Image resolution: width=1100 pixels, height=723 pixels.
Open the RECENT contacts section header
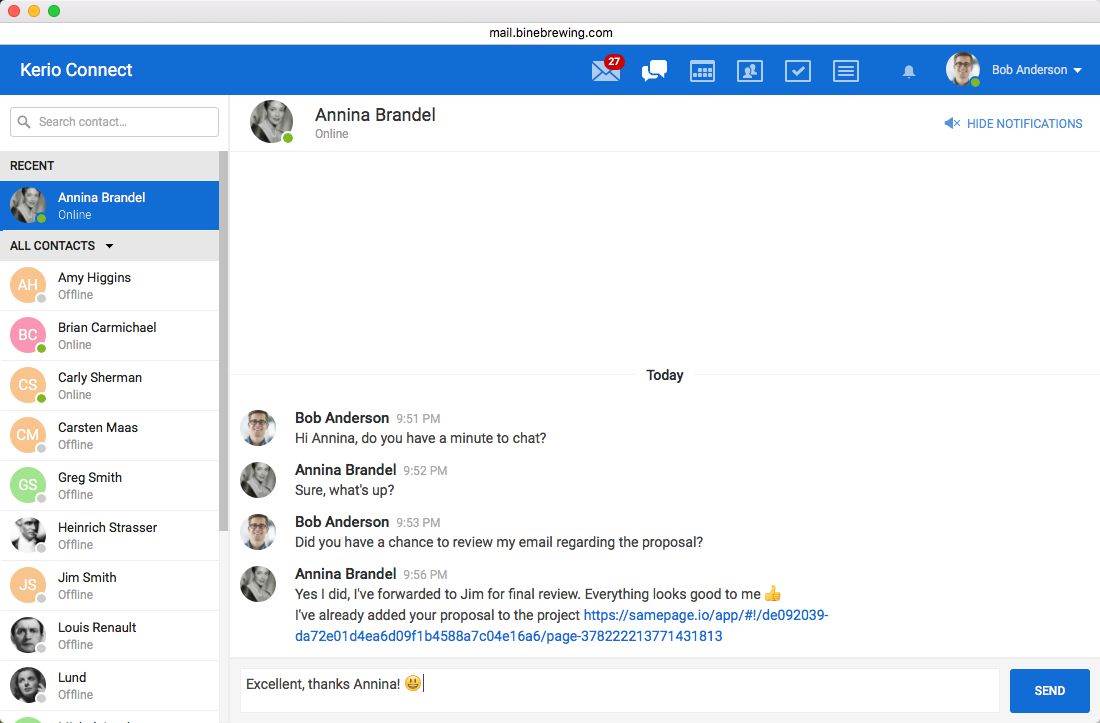[32, 165]
